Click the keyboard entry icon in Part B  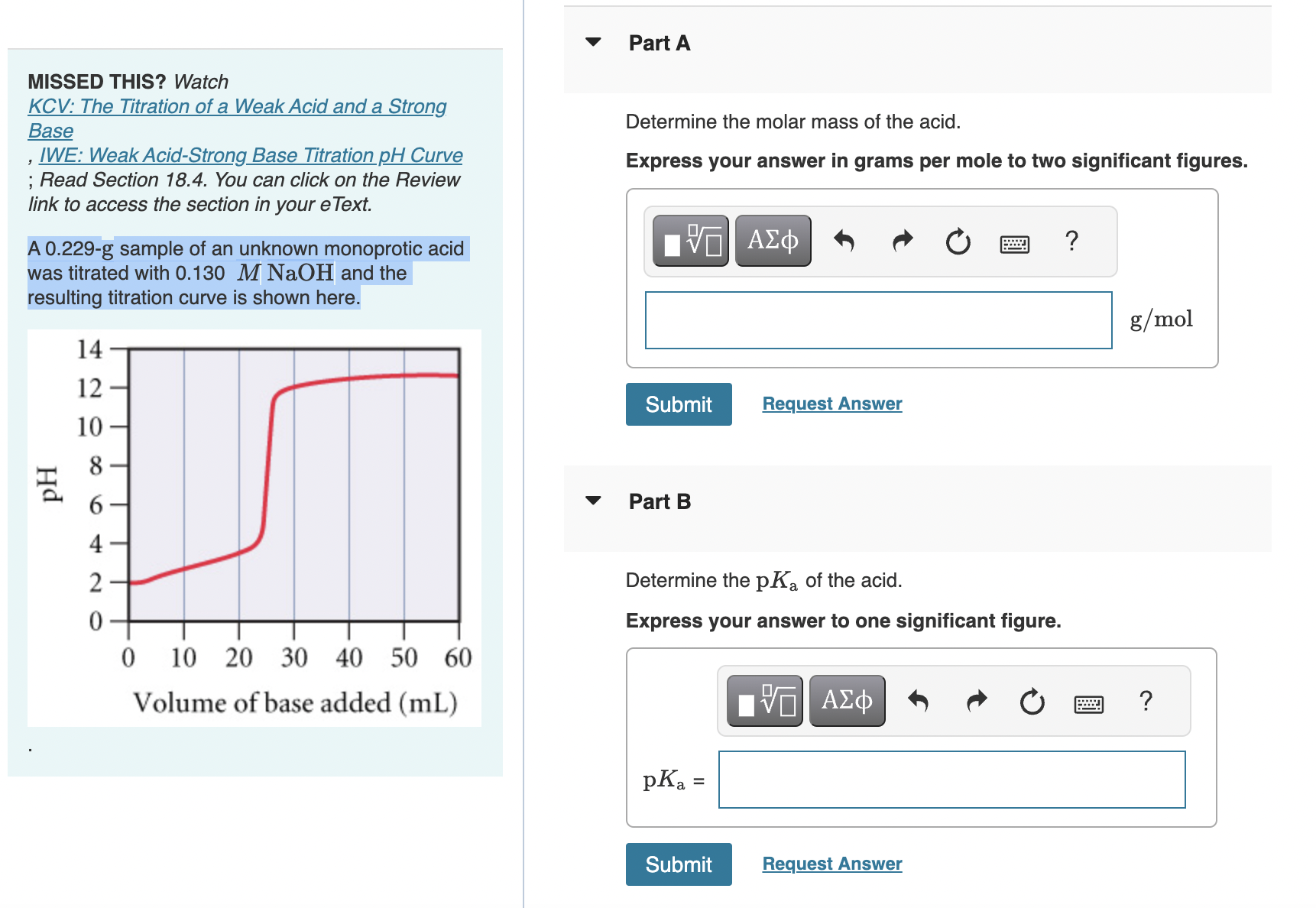tap(1088, 702)
